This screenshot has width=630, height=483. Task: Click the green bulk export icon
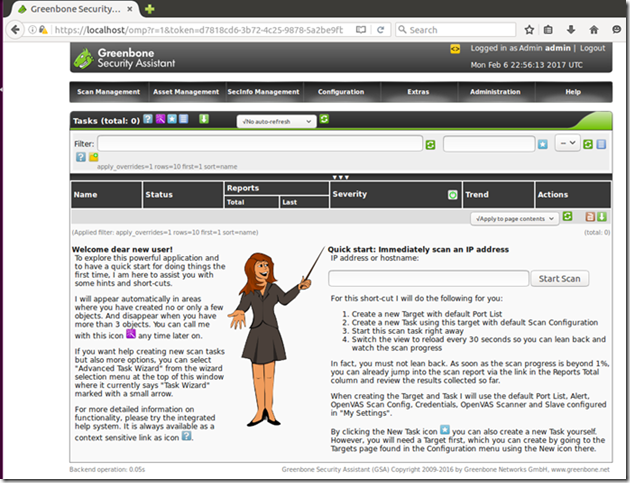point(601,217)
